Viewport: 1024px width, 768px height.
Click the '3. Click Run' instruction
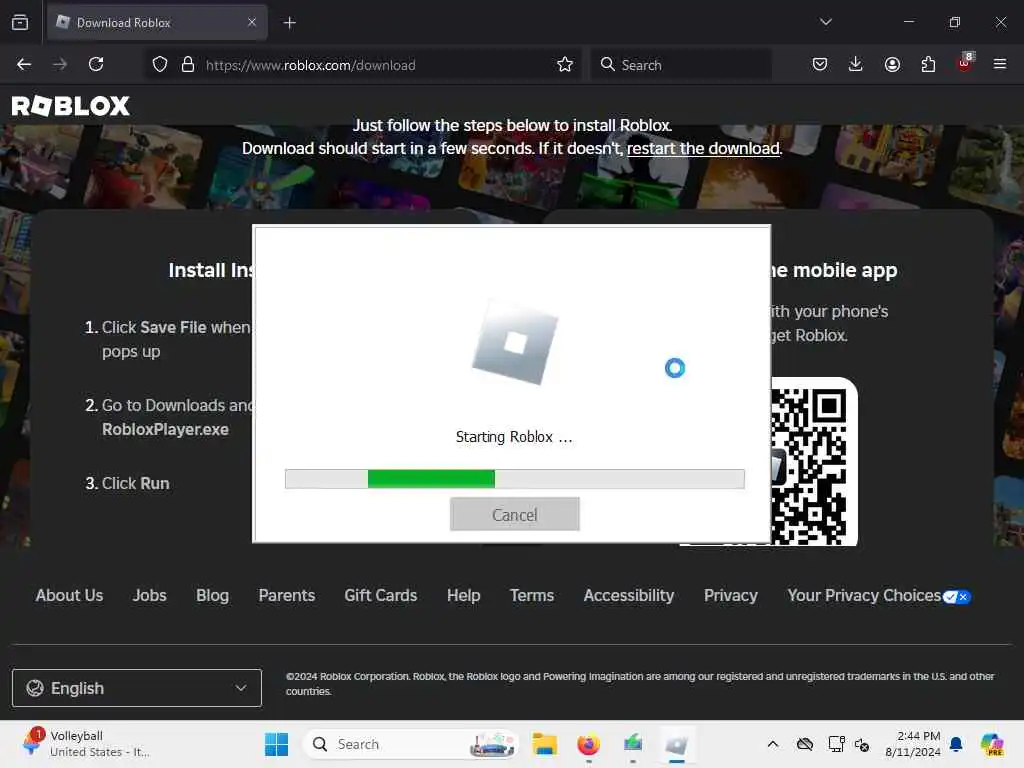pos(127,483)
